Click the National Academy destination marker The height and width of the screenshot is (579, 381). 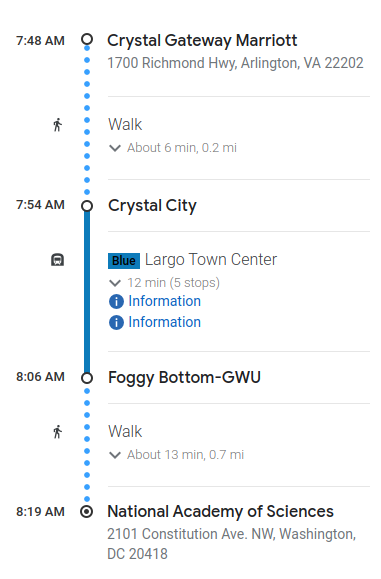tap(87, 512)
